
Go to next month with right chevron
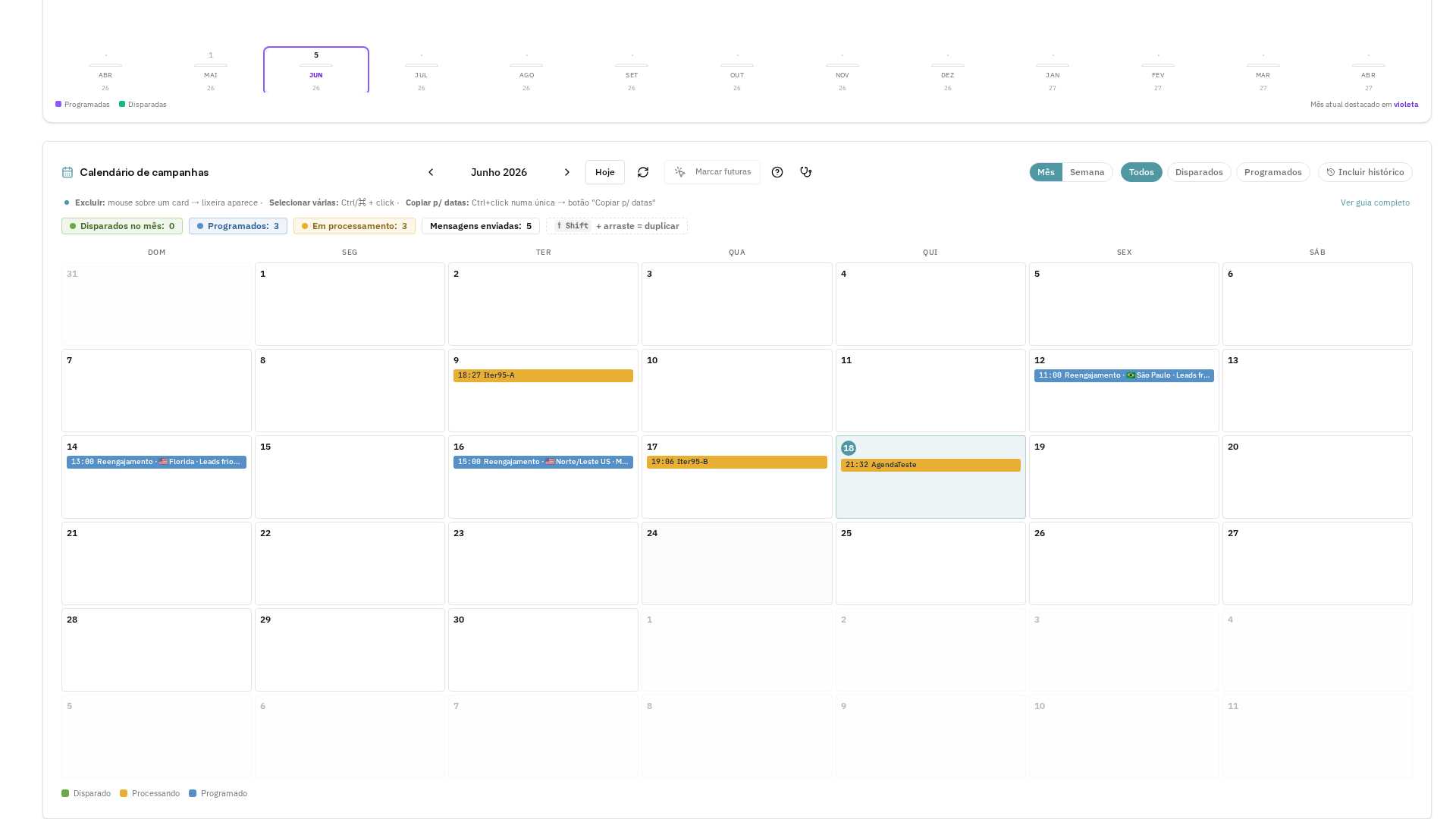(x=566, y=172)
